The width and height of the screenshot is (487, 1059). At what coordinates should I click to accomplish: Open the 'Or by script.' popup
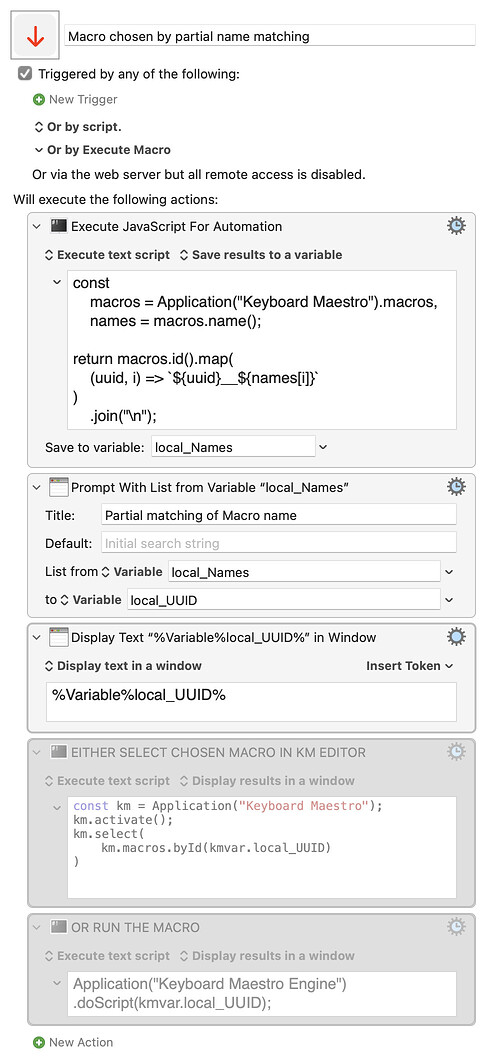pos(78,126)
